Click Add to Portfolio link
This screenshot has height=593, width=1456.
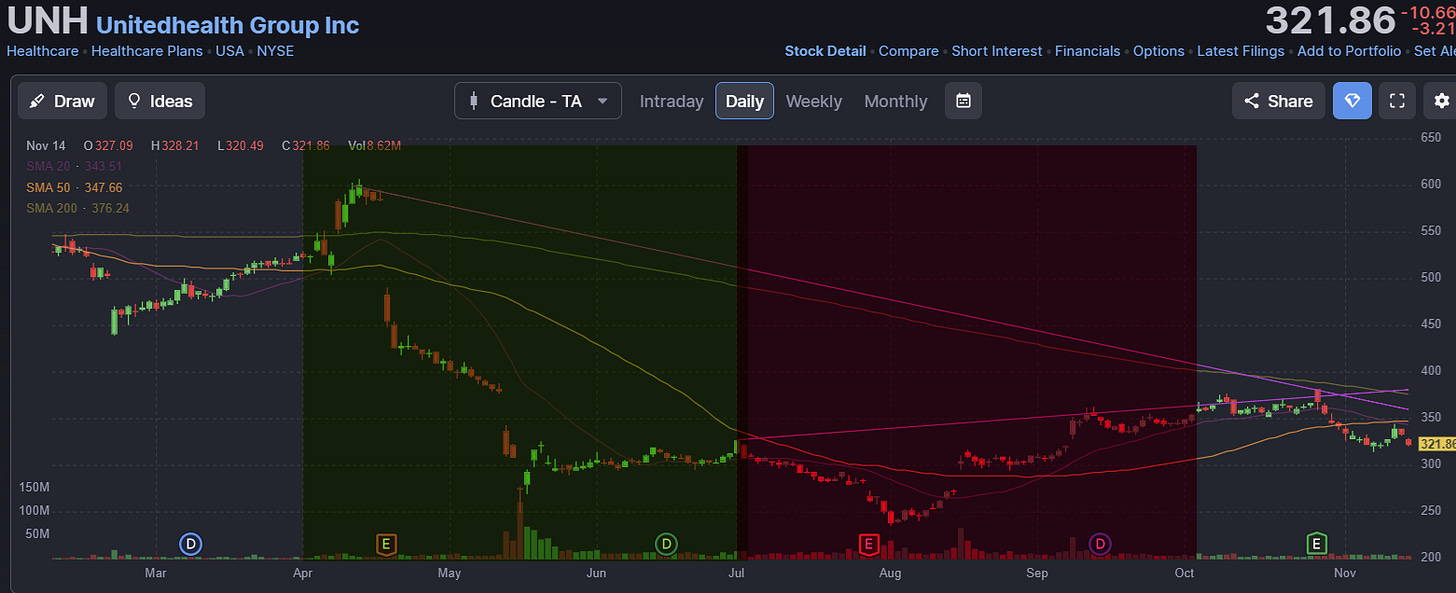point(1349,51)
